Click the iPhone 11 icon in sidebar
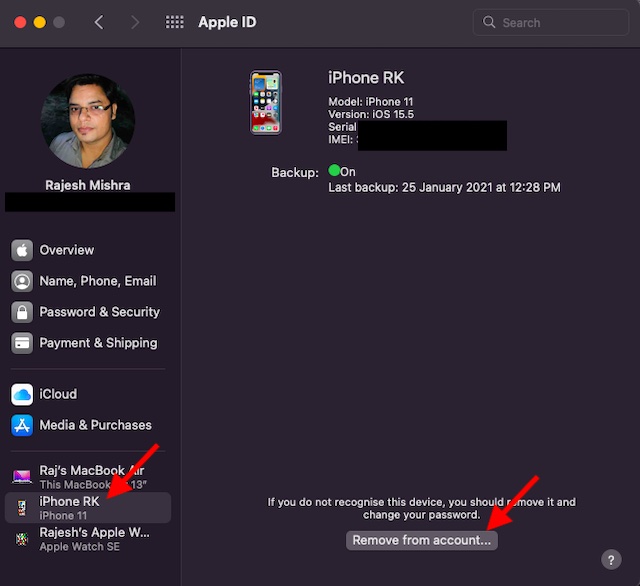640x586 pixels. (x=22, y=508)
